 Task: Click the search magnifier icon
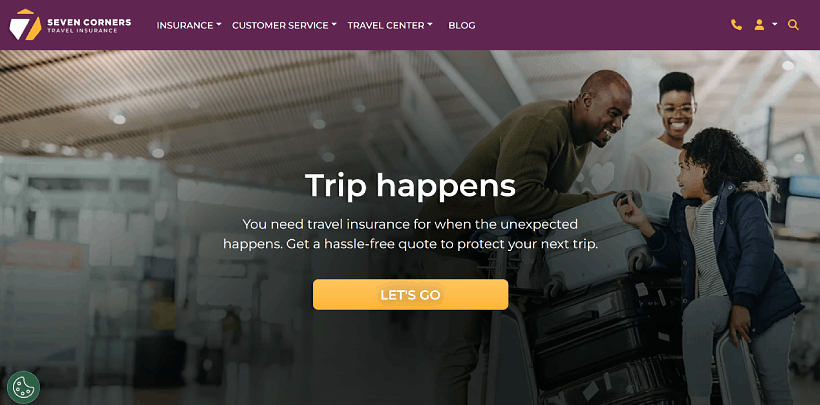[x=793, y=25]
